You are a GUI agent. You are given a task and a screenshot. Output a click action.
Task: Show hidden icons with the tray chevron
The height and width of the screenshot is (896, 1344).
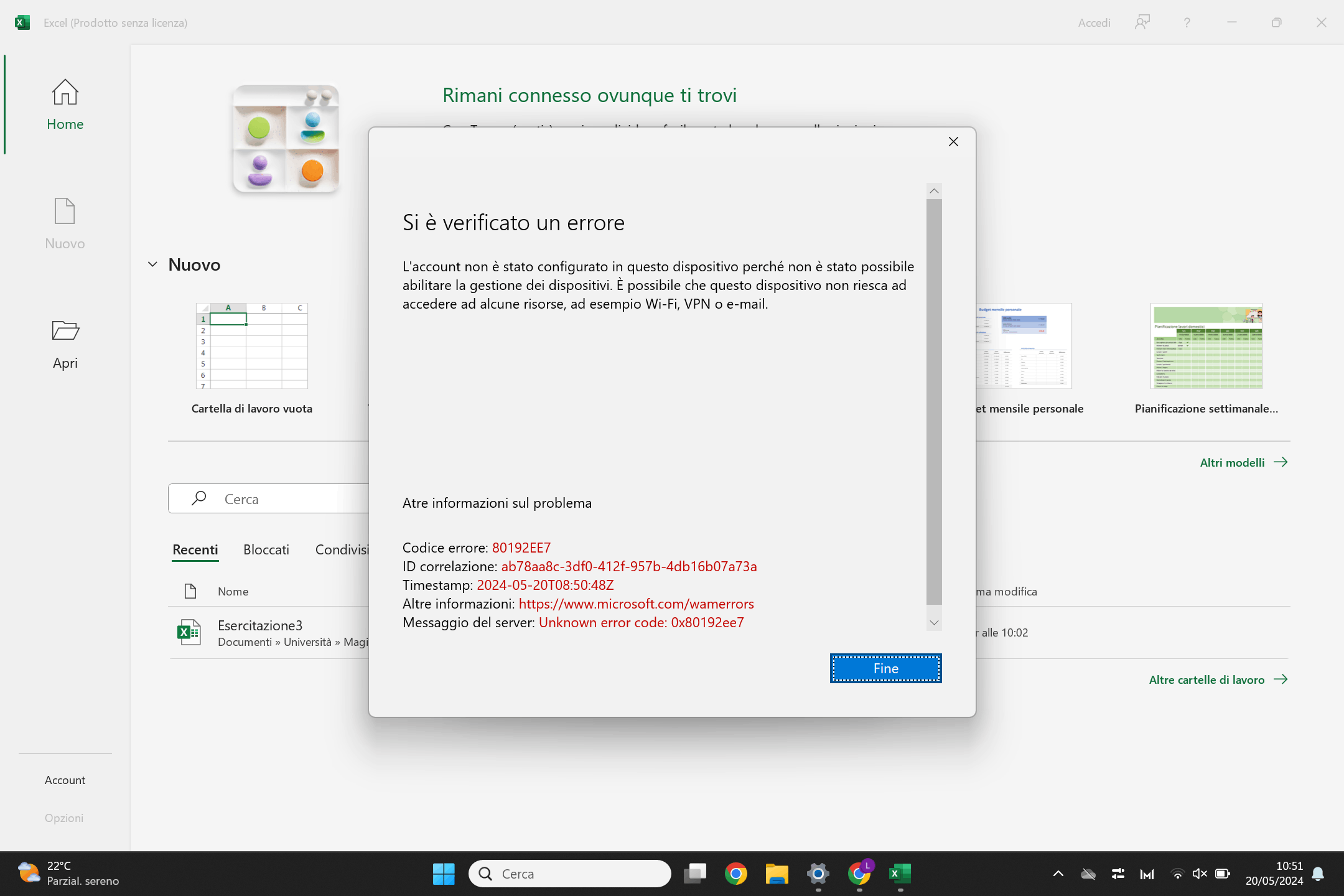pos(1058,874)
